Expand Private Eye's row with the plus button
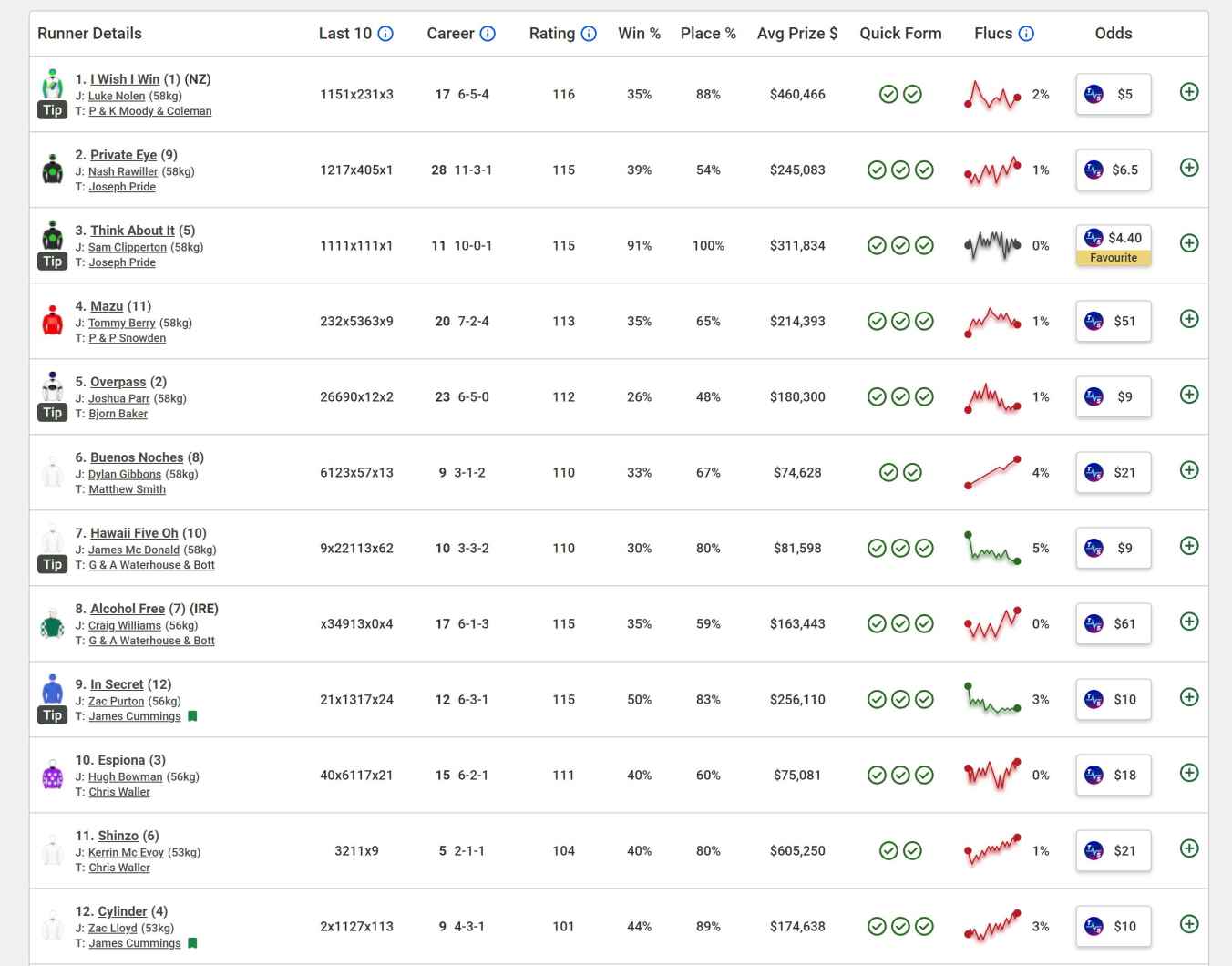The height and width of the screenshot is (966, 1232). pos(1189,168)
